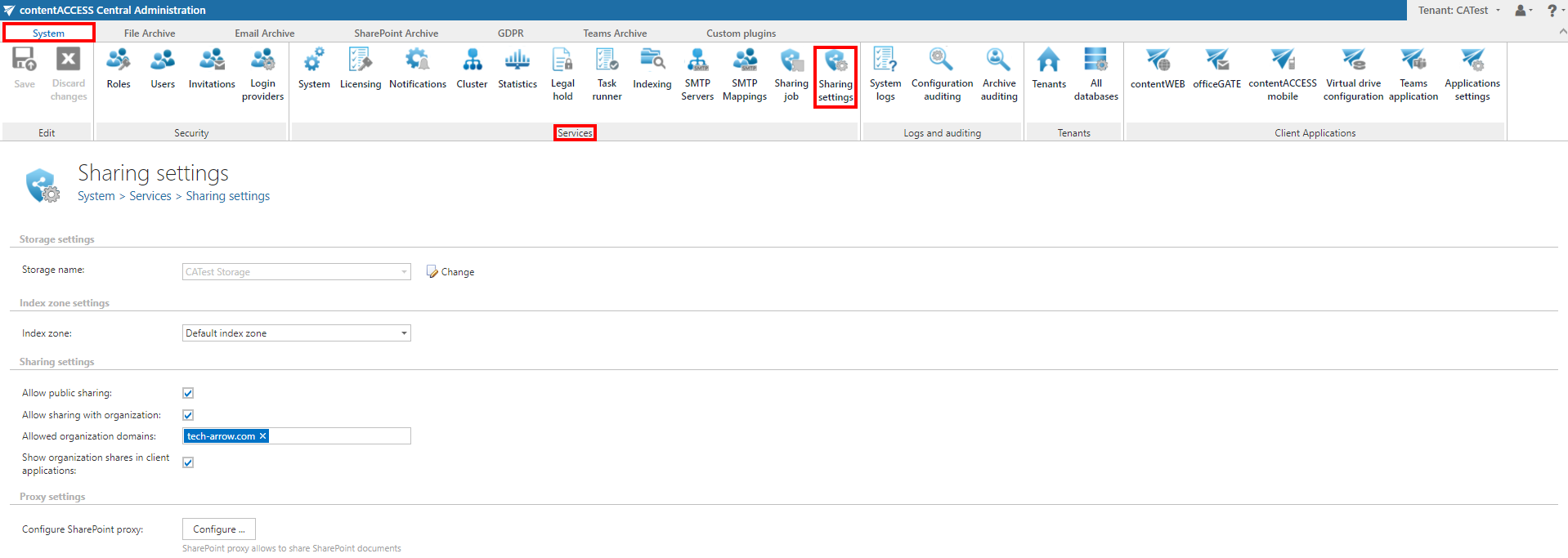1568x558 pixels.
Task: Click the Change storage link
Action: point(450,272)
